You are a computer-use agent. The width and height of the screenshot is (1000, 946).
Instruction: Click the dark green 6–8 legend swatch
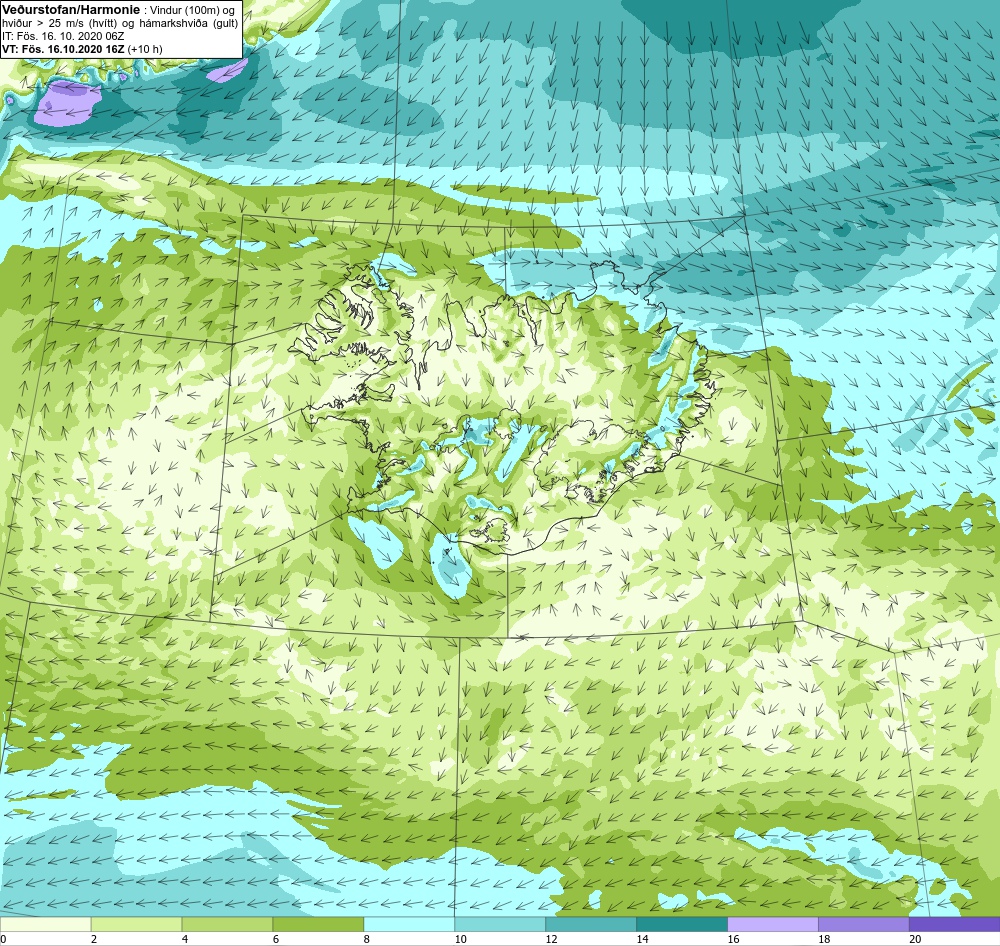point(318,924)
